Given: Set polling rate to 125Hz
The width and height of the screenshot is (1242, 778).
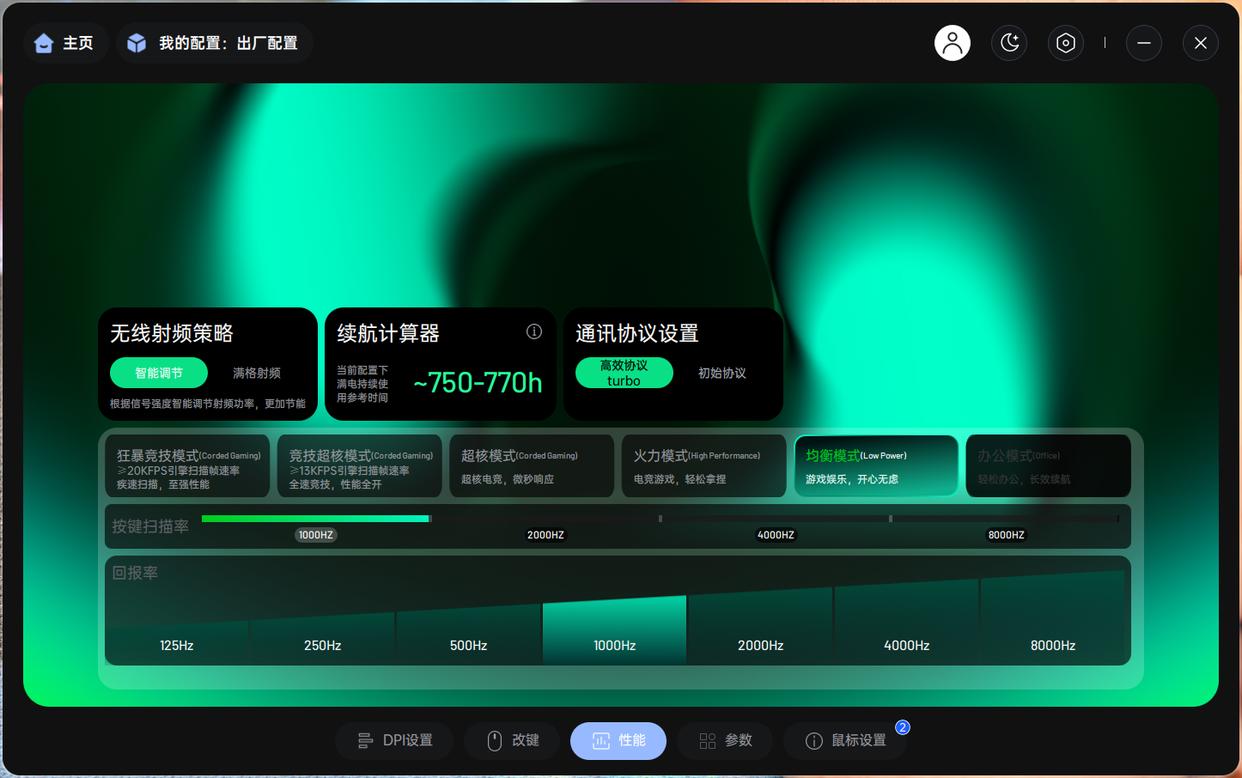Looking at the screenshot, I should (x=177, y=645).
